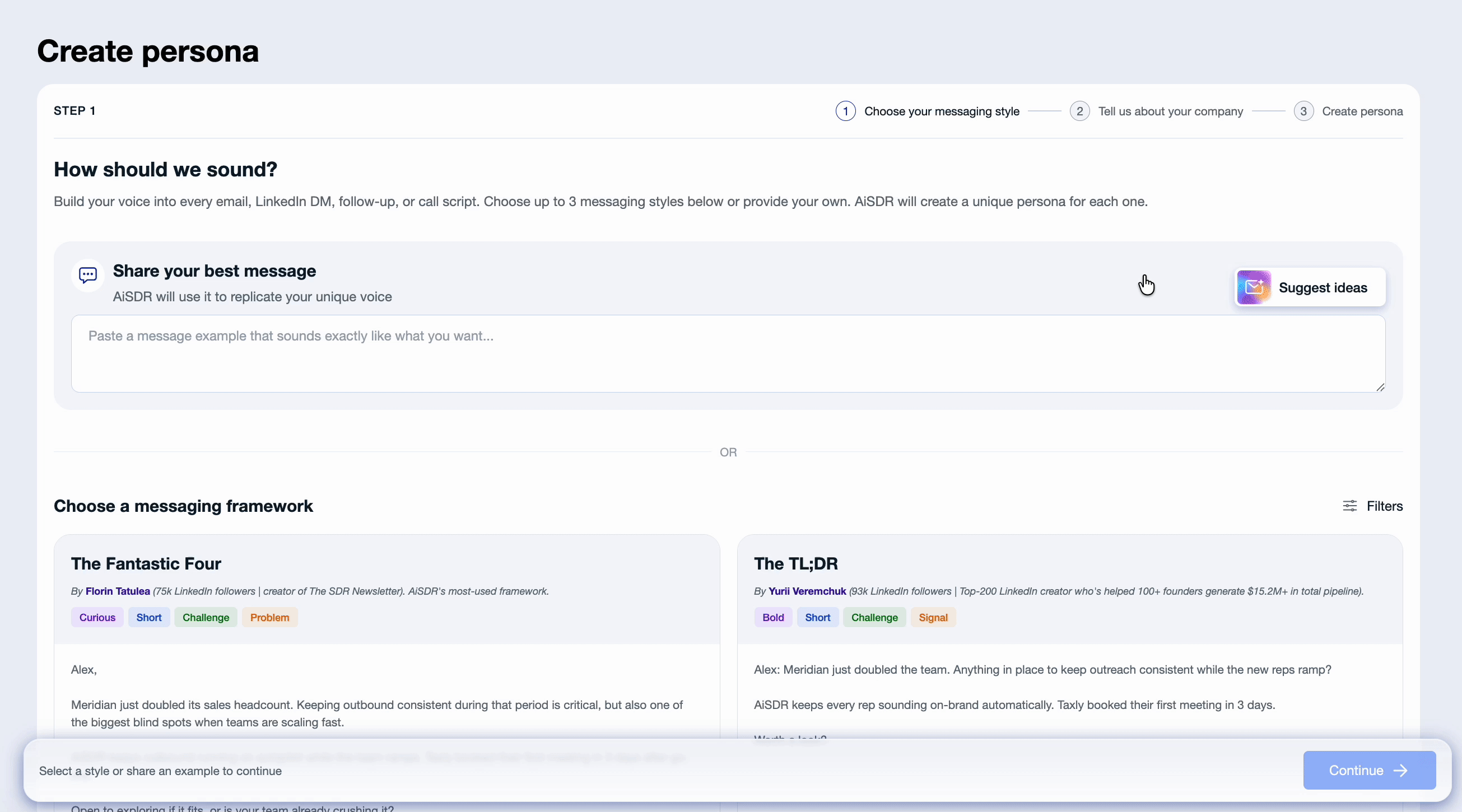Click the OR divider label

pos(728,452)
